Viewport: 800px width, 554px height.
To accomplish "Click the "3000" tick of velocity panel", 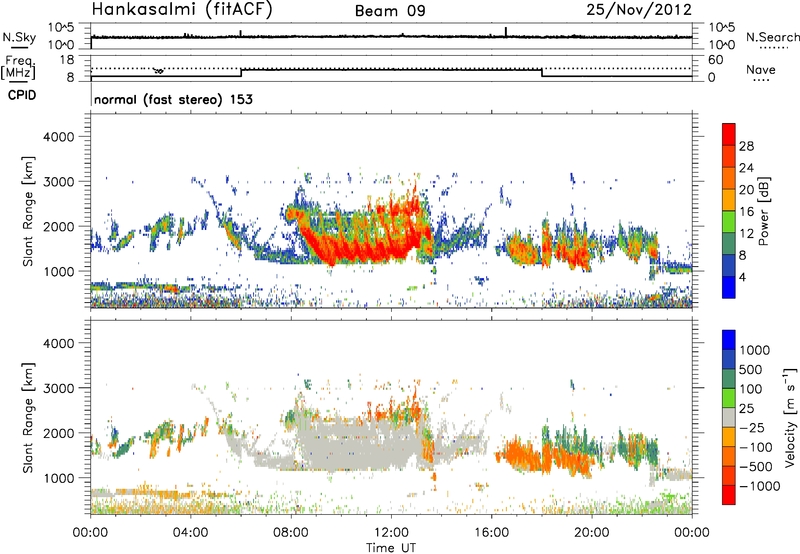I will click(x=59, y=388).
